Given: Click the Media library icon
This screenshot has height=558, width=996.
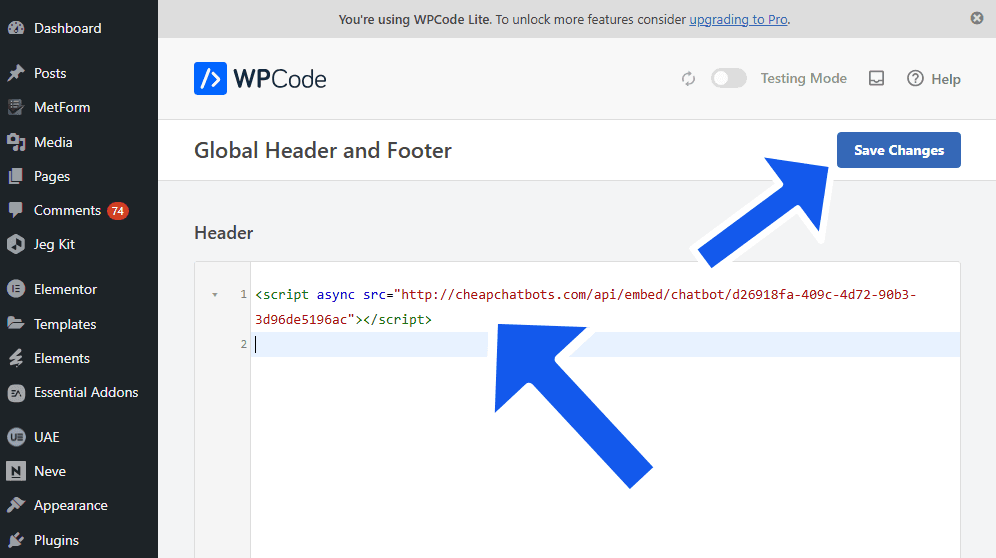Looking at the screenshot, I should pyautogui.click(x=16, y=142).
